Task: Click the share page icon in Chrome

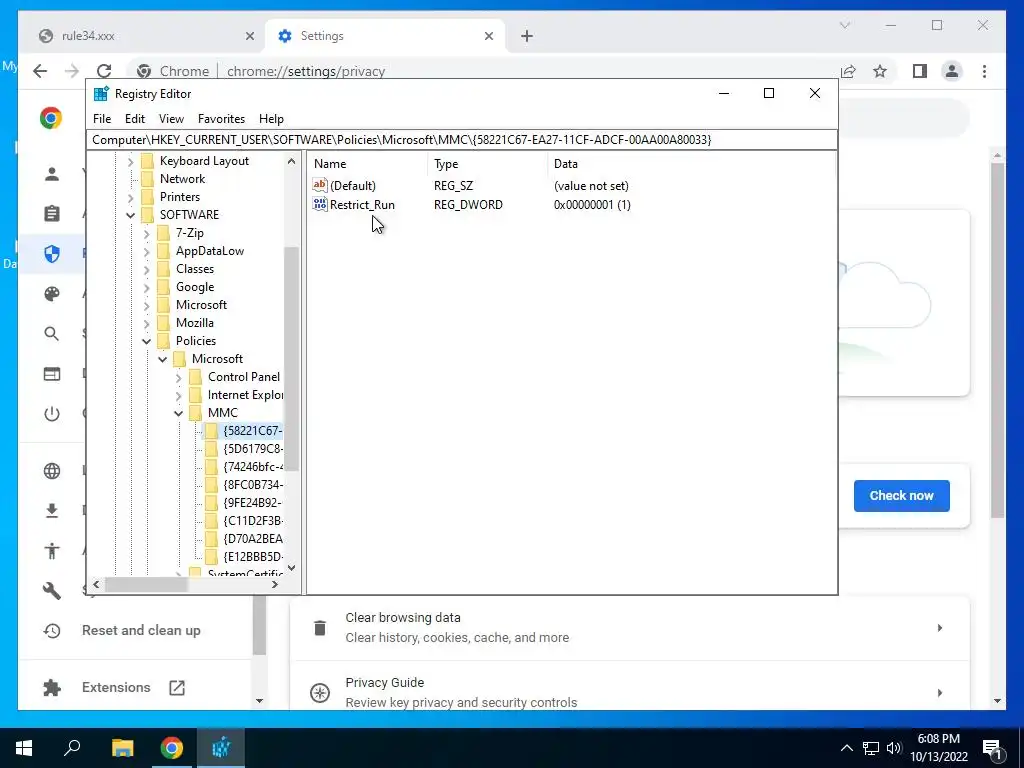Action: (x=848, y=71)
